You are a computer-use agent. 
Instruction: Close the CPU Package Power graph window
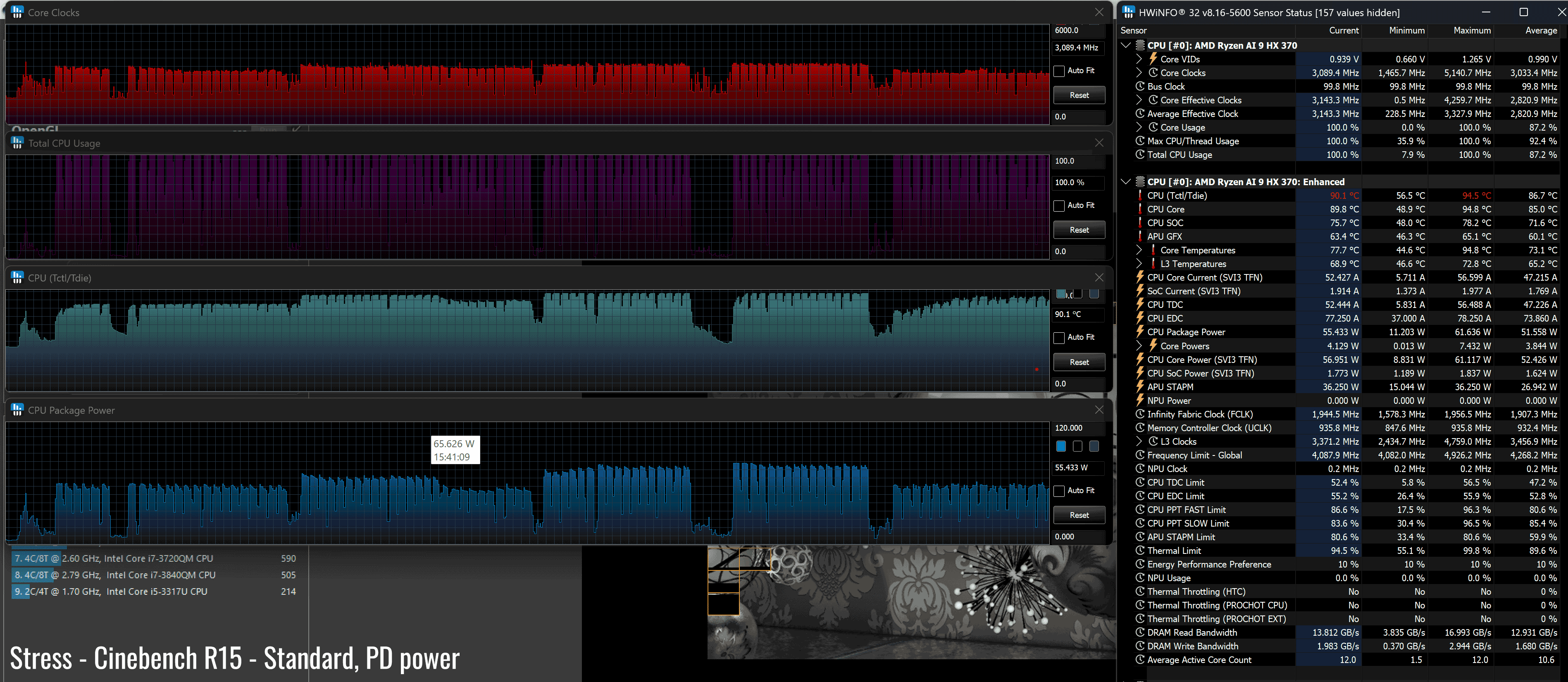[1099, 410]
